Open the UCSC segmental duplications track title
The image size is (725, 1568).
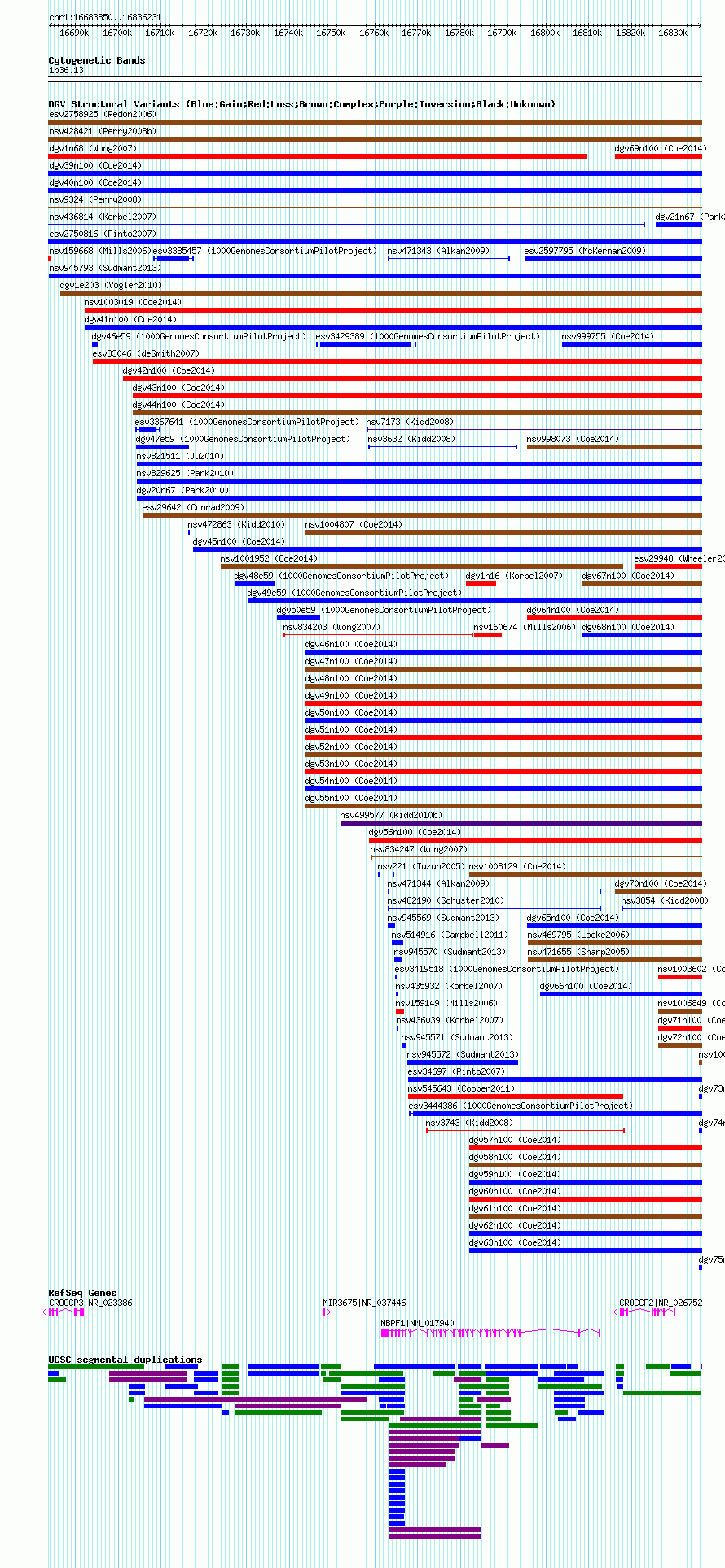pos(125,1360)
